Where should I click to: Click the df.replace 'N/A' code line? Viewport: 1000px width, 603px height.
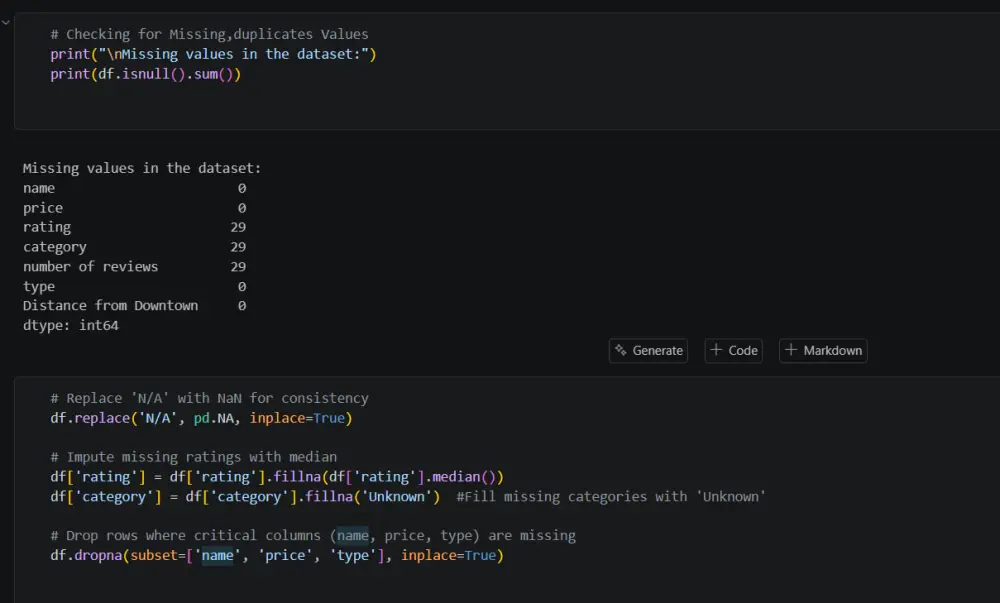click(201, 418)
